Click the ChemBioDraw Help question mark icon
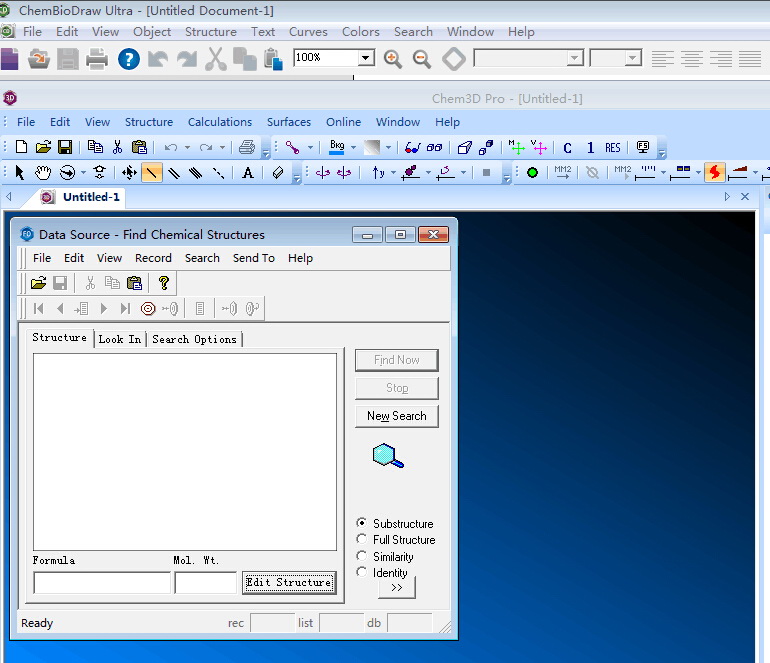This screenshot has width=770, height=663. 129,59
